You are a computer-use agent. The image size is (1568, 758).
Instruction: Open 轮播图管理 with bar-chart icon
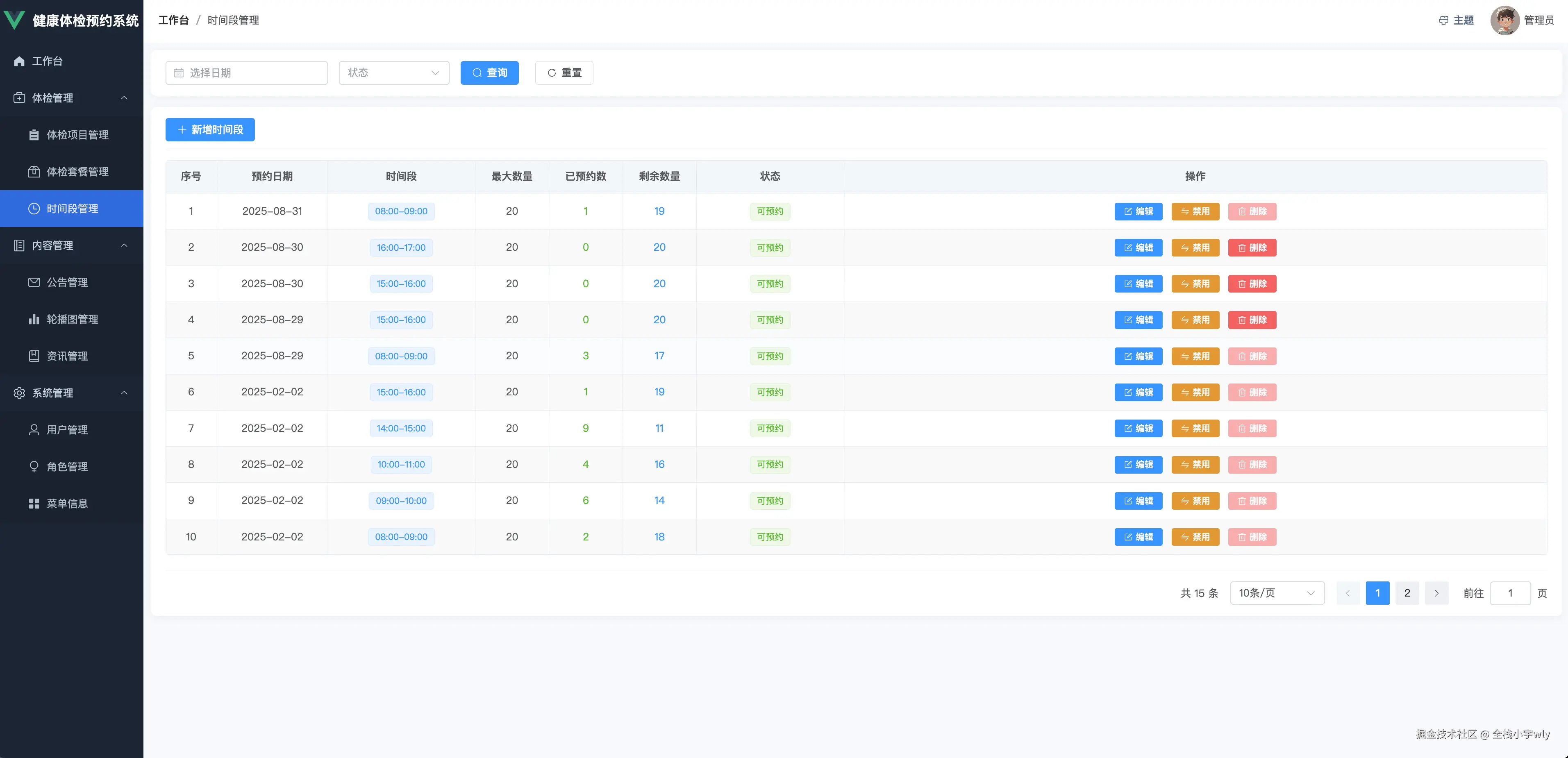[x=72, y=319]
